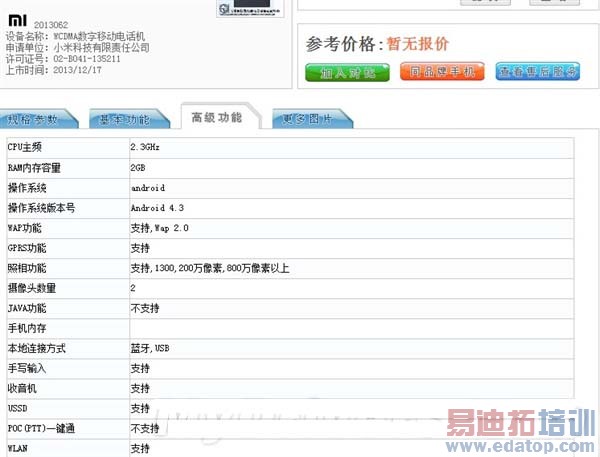
Task: Click the 手机内存 label
Action: pyautogui.click(x=27, y=328)
